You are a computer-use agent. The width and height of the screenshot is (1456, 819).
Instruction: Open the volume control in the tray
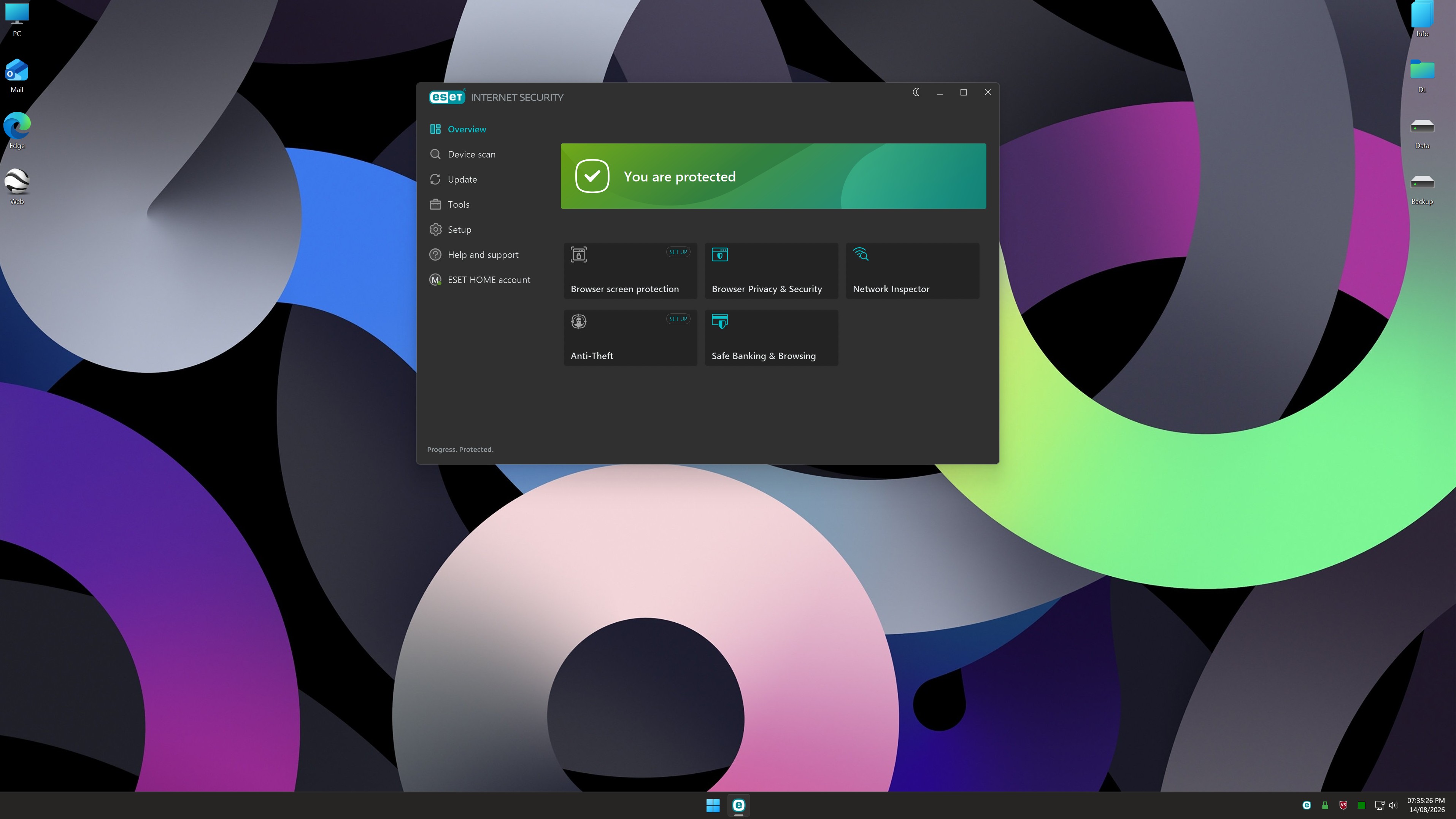tap(1393, 805)
